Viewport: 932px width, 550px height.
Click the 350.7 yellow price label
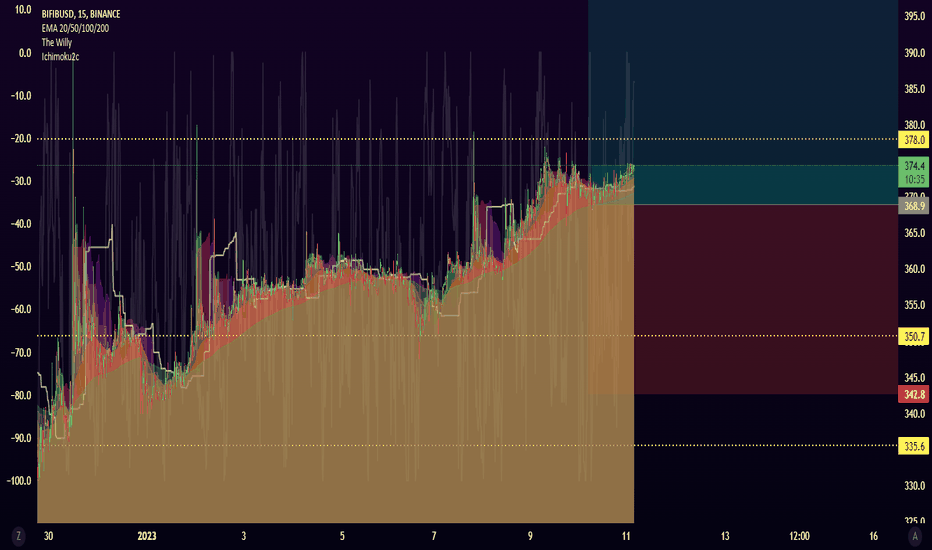coord(914,337)
